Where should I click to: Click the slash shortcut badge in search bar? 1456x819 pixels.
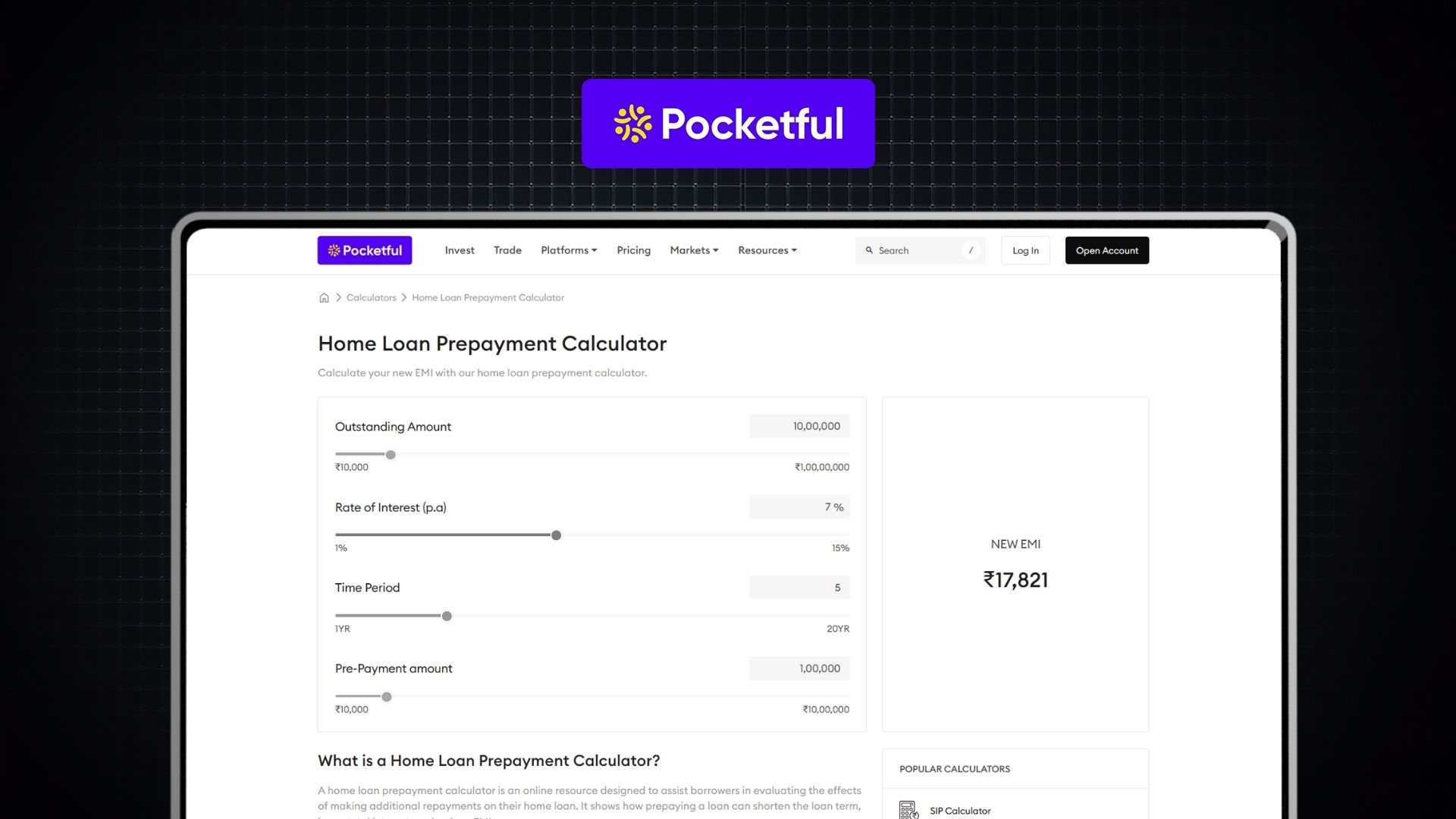pyautogui.click(x=971, y=250)
